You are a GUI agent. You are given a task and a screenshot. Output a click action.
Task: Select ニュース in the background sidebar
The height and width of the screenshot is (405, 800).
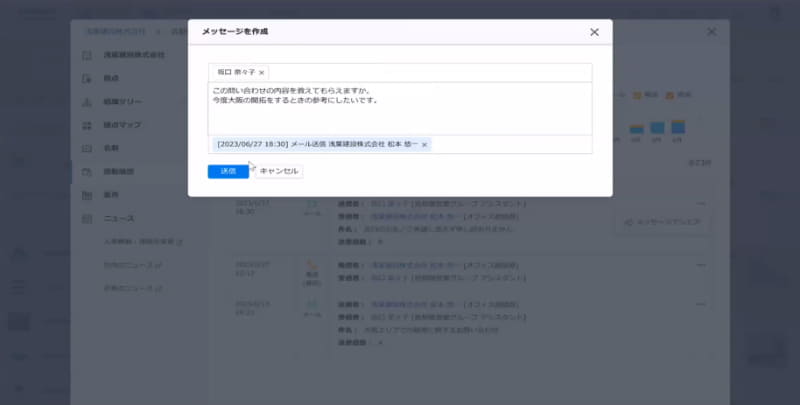pyautogui.click(x=119, y=218)
